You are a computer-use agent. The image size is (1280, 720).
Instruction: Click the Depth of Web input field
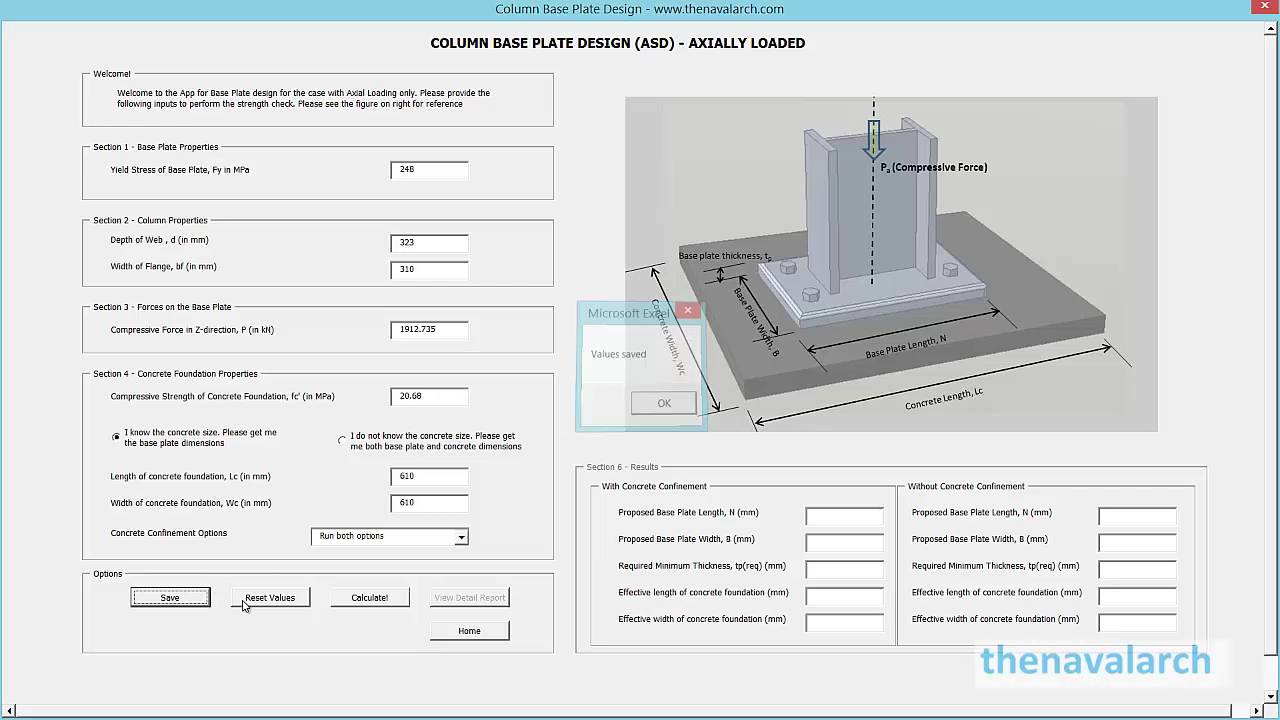(429, 242)
